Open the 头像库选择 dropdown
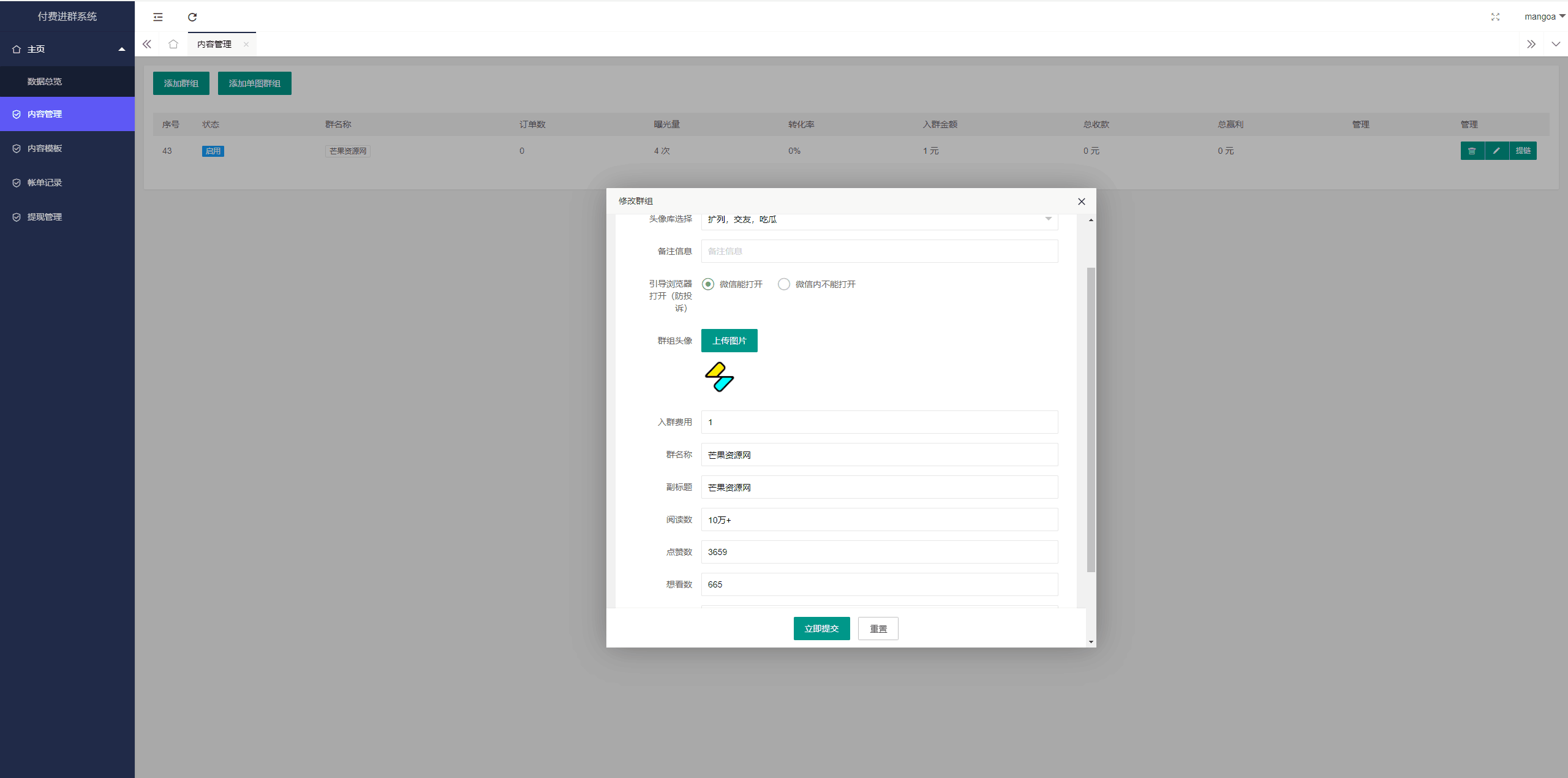This screenshot has height=778, width=1568. click(879, 218)
